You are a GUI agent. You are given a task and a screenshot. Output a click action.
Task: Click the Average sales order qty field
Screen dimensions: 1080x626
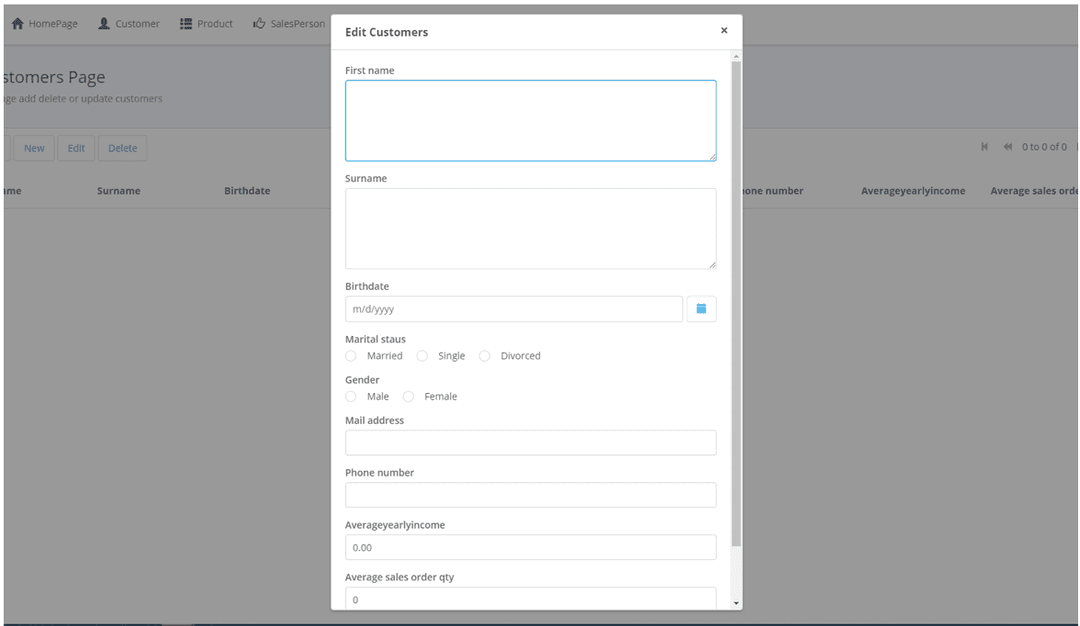pyautogui.click(x=530, y=598)
